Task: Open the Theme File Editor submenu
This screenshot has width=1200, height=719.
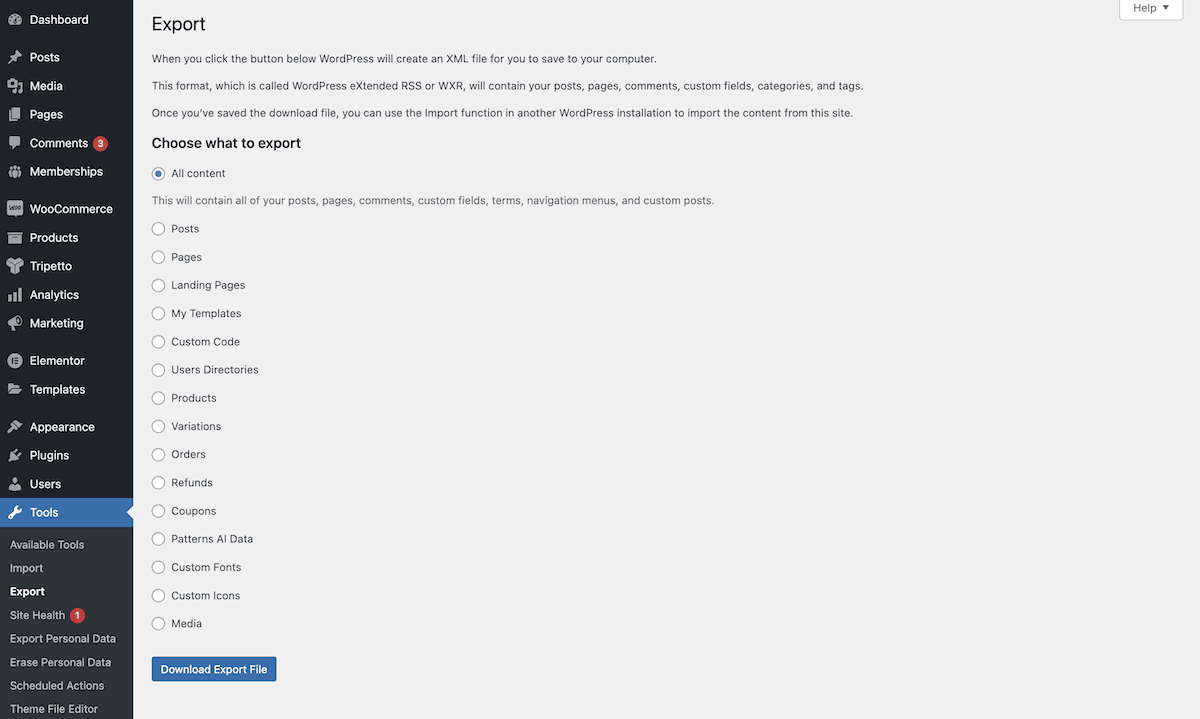Action: [54, 709]
